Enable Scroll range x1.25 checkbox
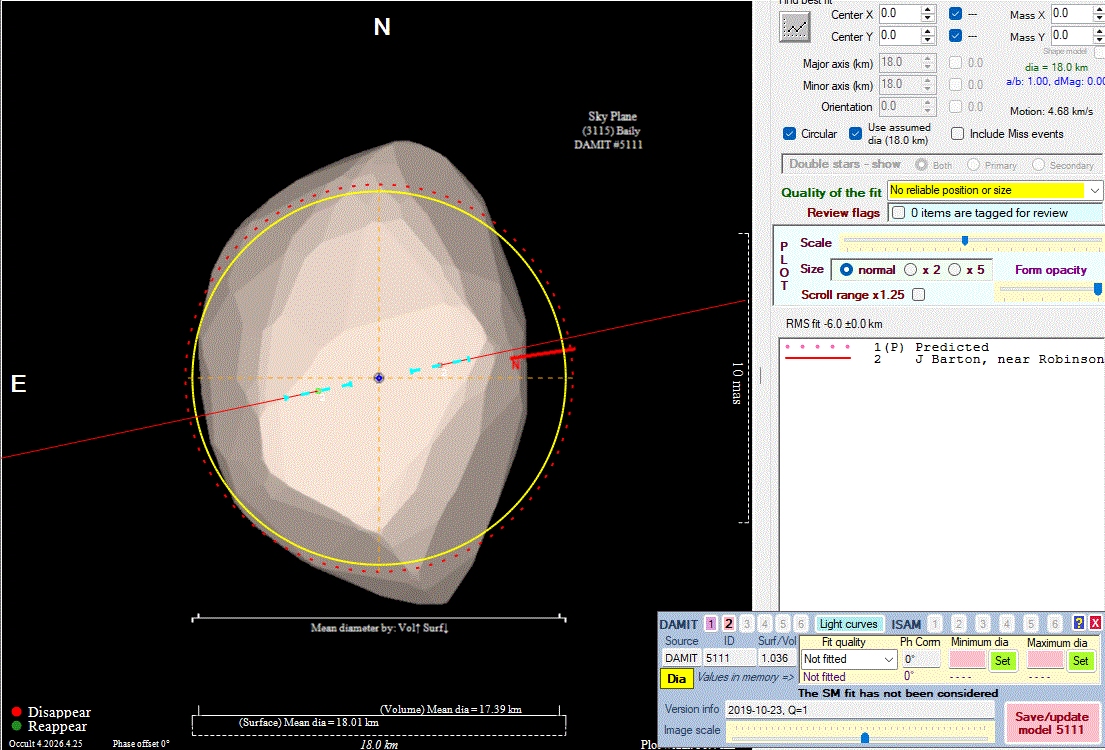This screenshot has width=1105, height=750. [x=918, y=295]
